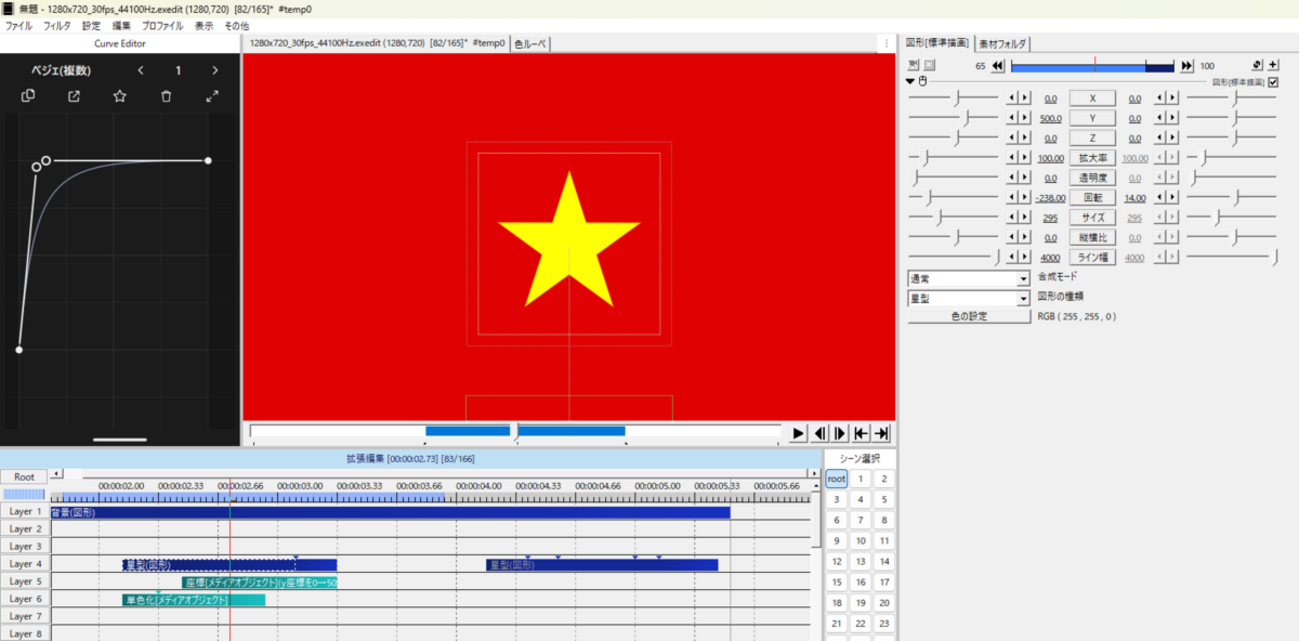
Task: Toggle Layer 2 visibility button
Action: pyautogui.click(x=24, y=529)
